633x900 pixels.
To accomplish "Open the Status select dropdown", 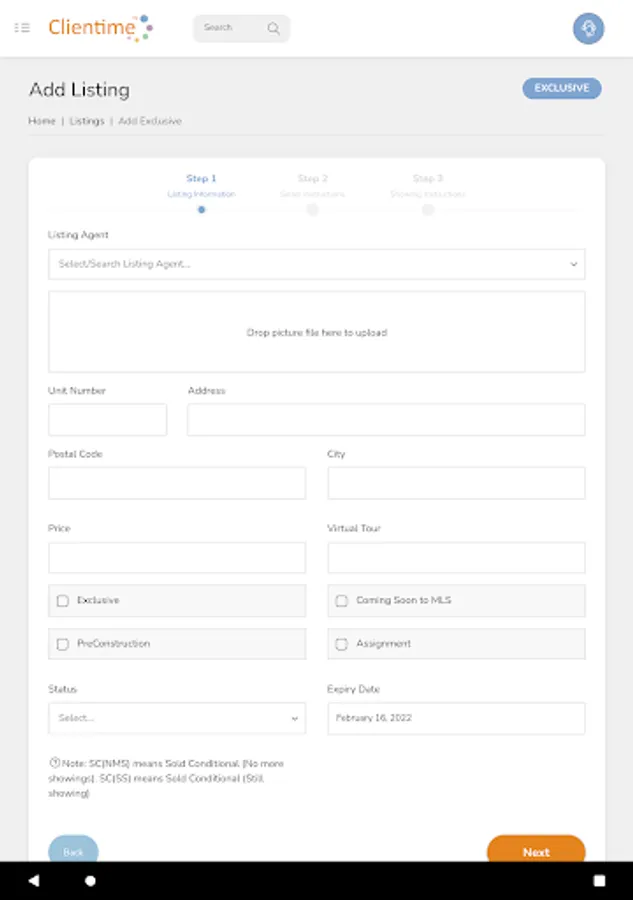I will [177, 718].
